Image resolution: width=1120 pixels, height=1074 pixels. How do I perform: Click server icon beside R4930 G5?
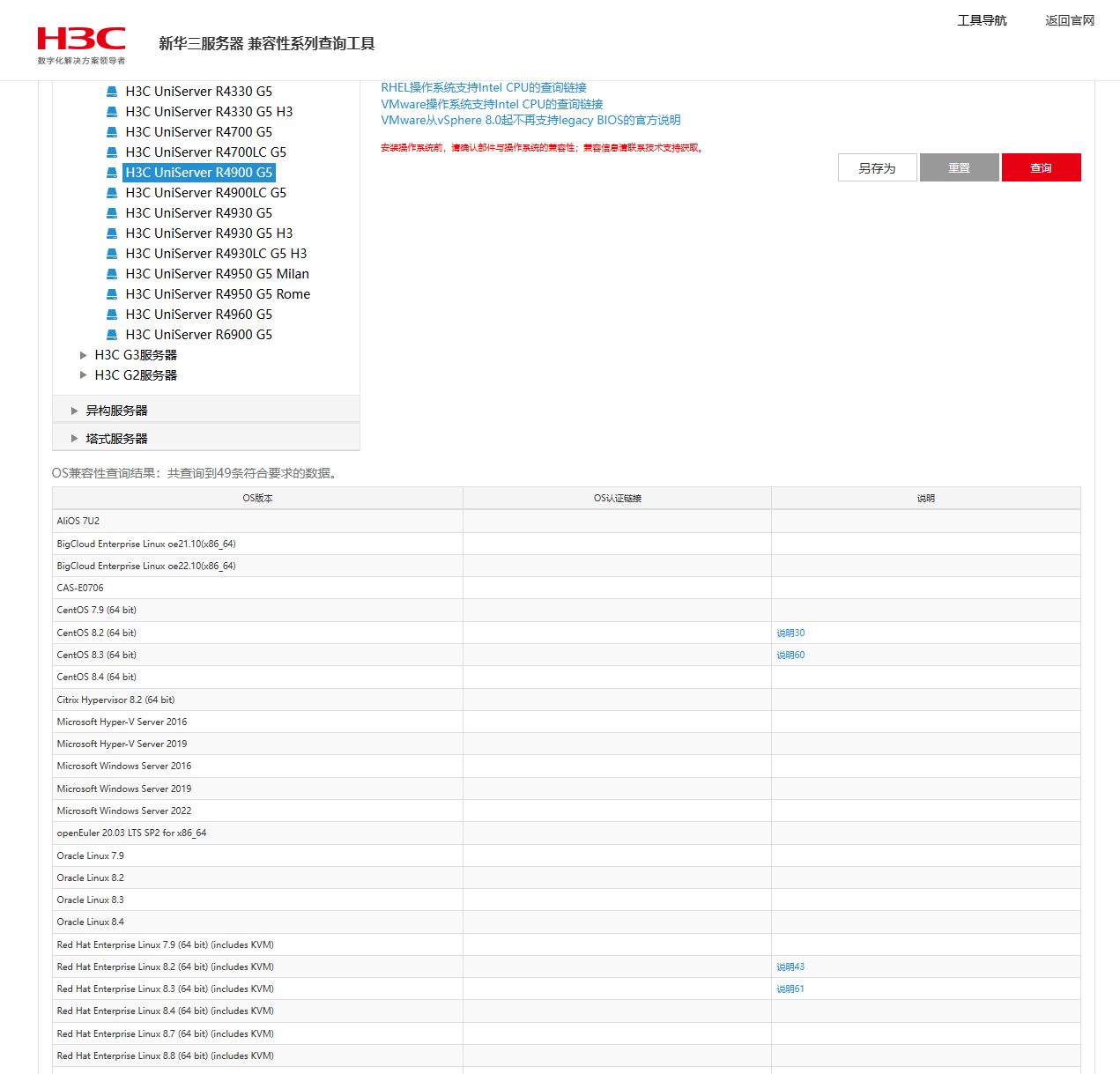(x=112, y=213)
